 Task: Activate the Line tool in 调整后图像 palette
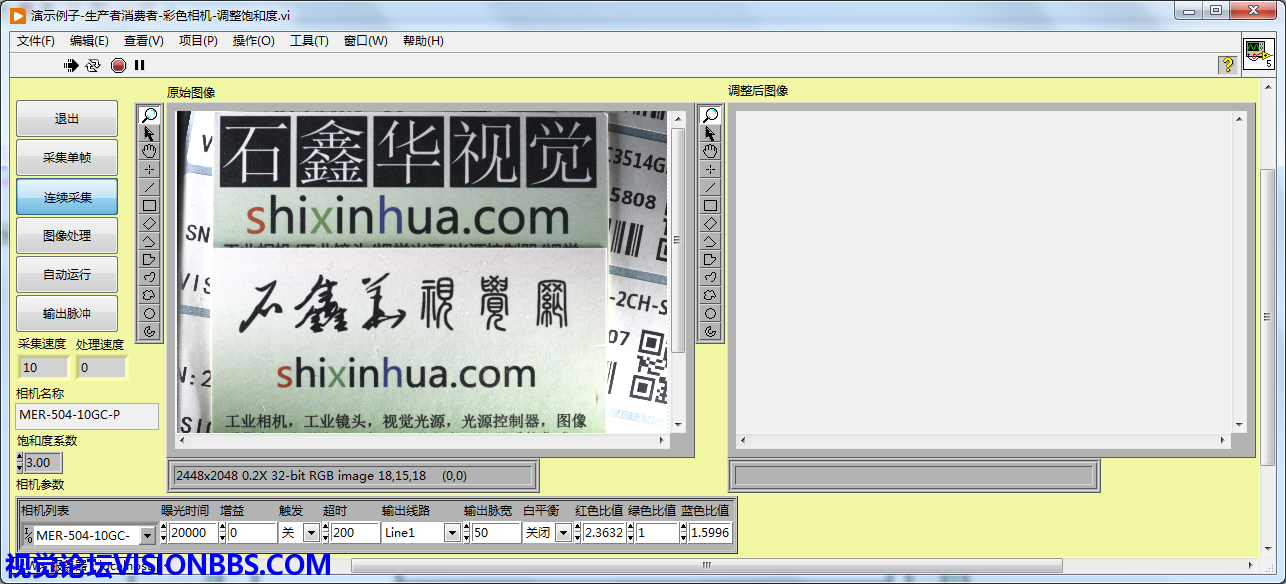[x=710, y=187]
